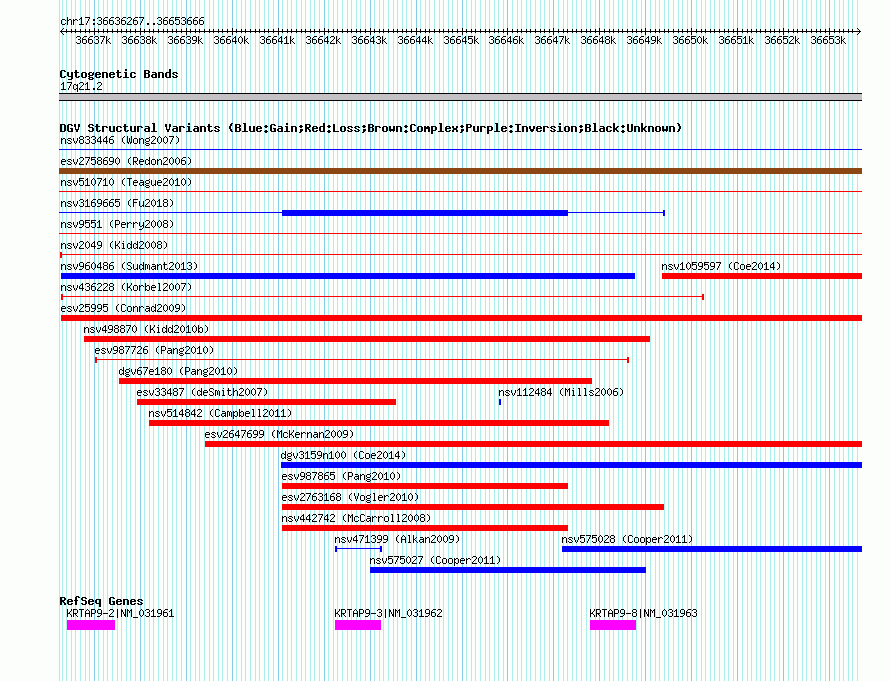Select nsv2049 (Kidd2008) variant label

click(114, 245)
